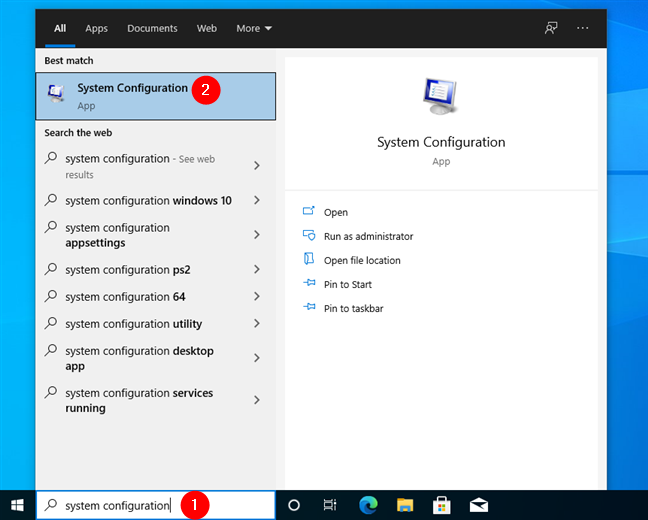
Task: Click the Open file location icon
Action: pos(309,259)
